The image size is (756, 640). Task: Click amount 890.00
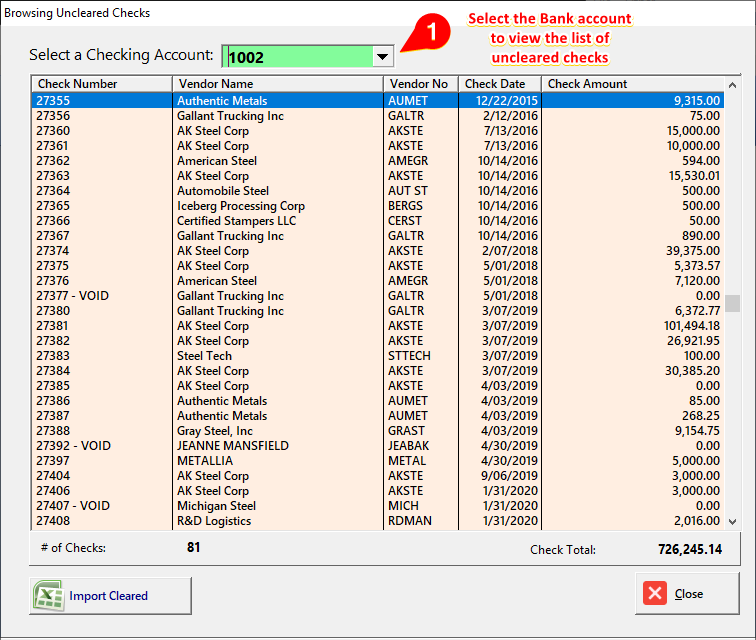[x=701, y=236]
